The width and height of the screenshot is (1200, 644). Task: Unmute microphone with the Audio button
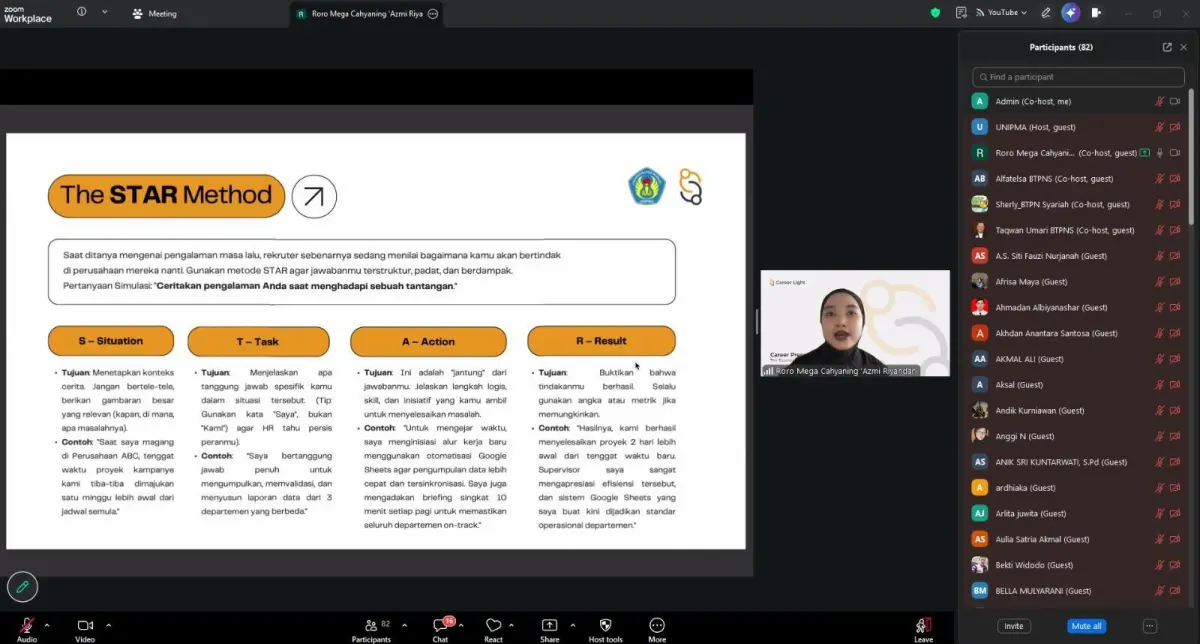26,629
